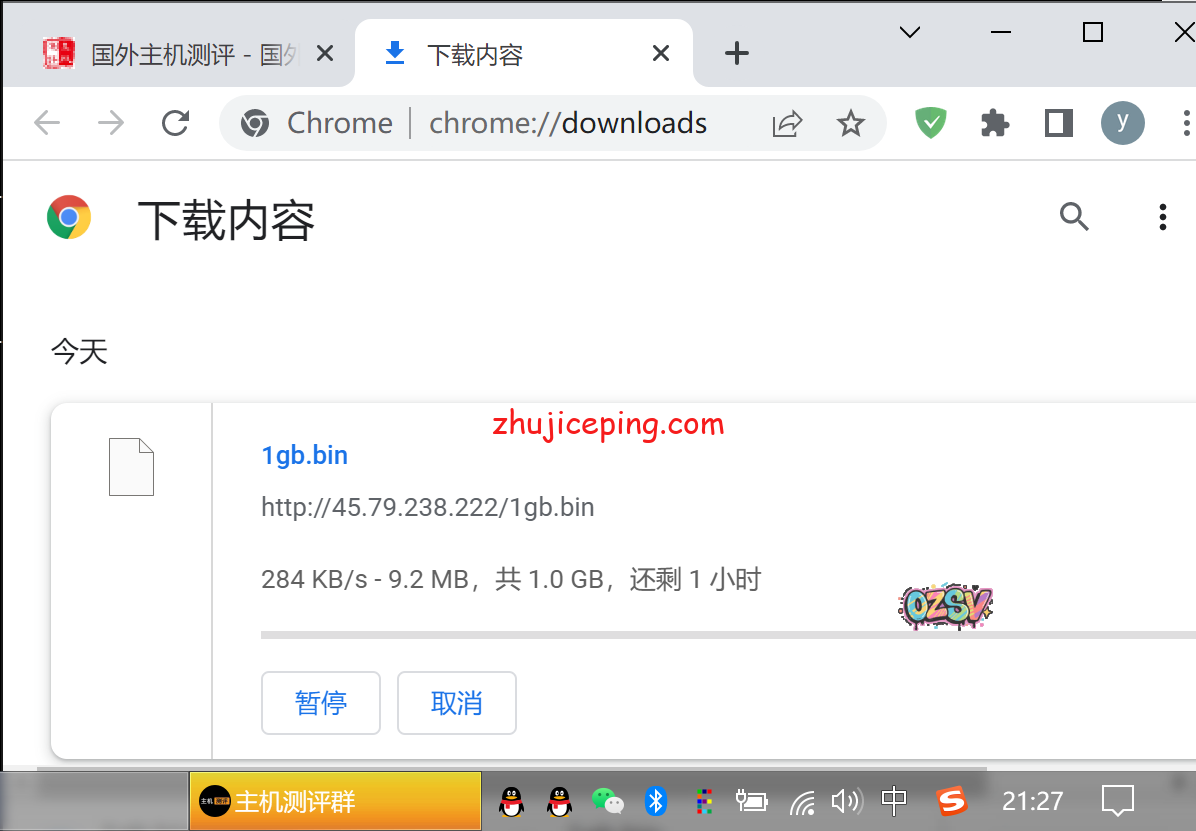Switch input language via 中 indicator
The height and width of the screenshot is (831, 1196).
point(893,801)
